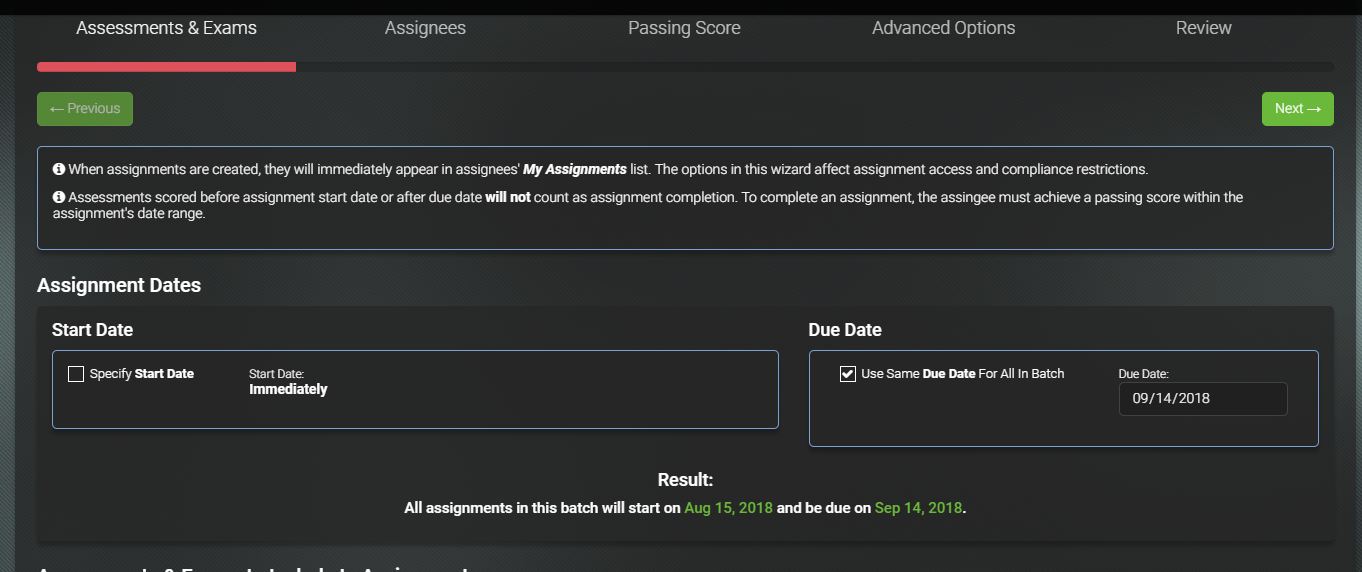1362x572 pixels.
Task: Click the Due Date field showing 09/14/2018
Action: 1203,398
